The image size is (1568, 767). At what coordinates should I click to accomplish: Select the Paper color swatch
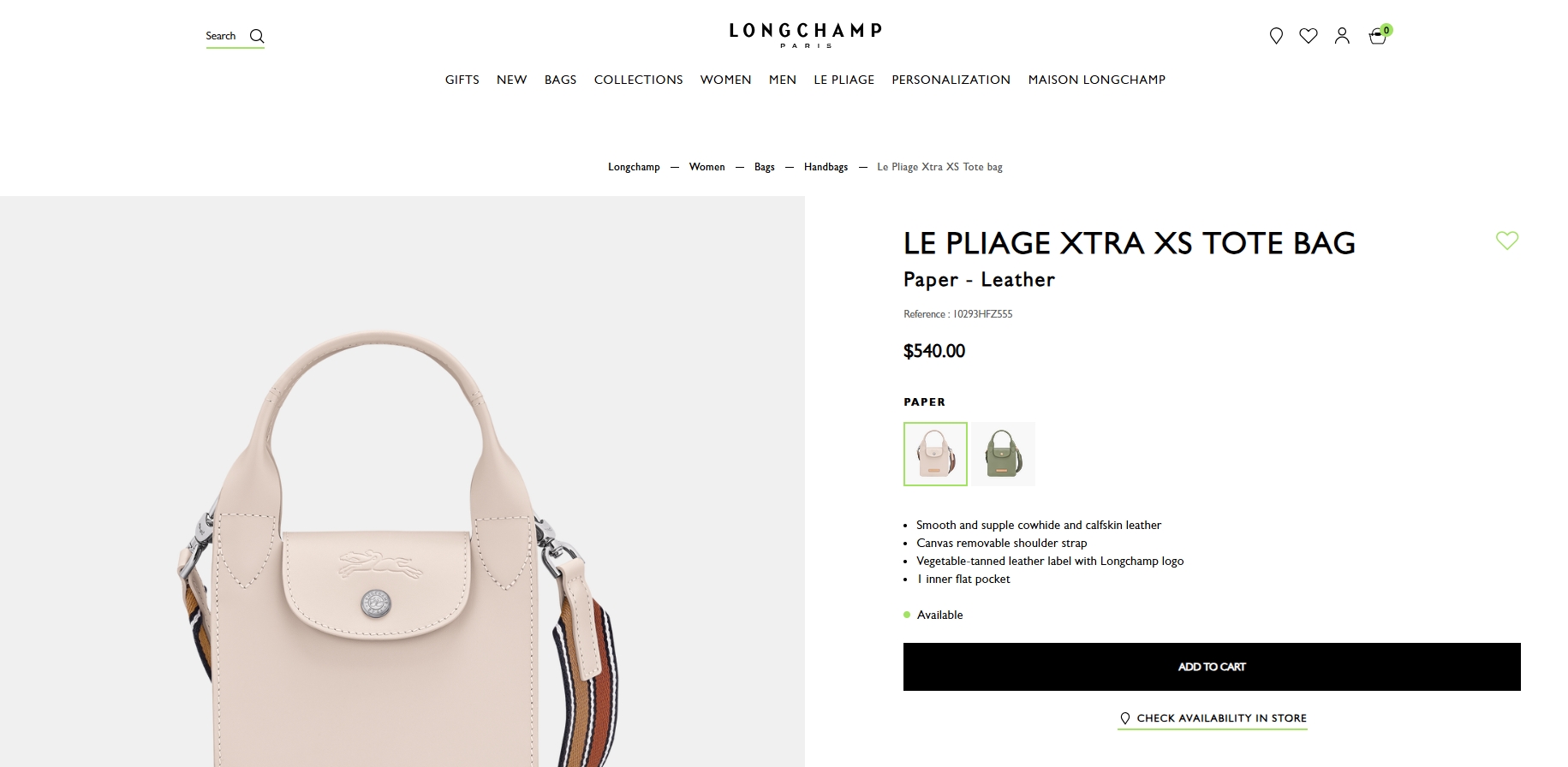click(935, 454)
